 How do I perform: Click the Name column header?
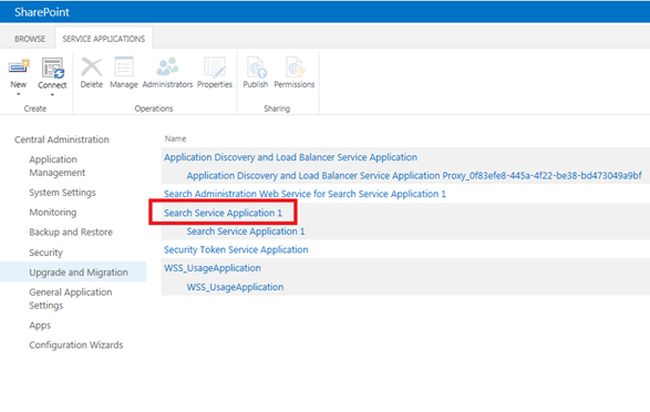(175, 138)
